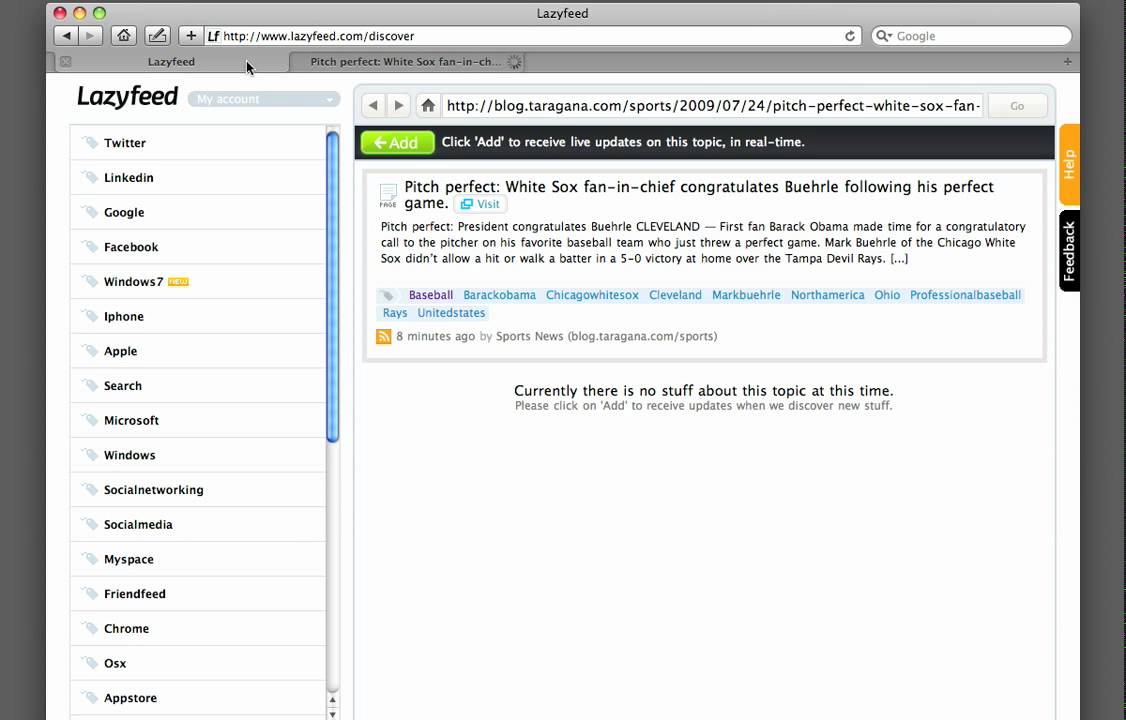Viewport: 1126px width, 720px height.
Task: Click the Pitch perfect article headline
Action: click(699, 195)
